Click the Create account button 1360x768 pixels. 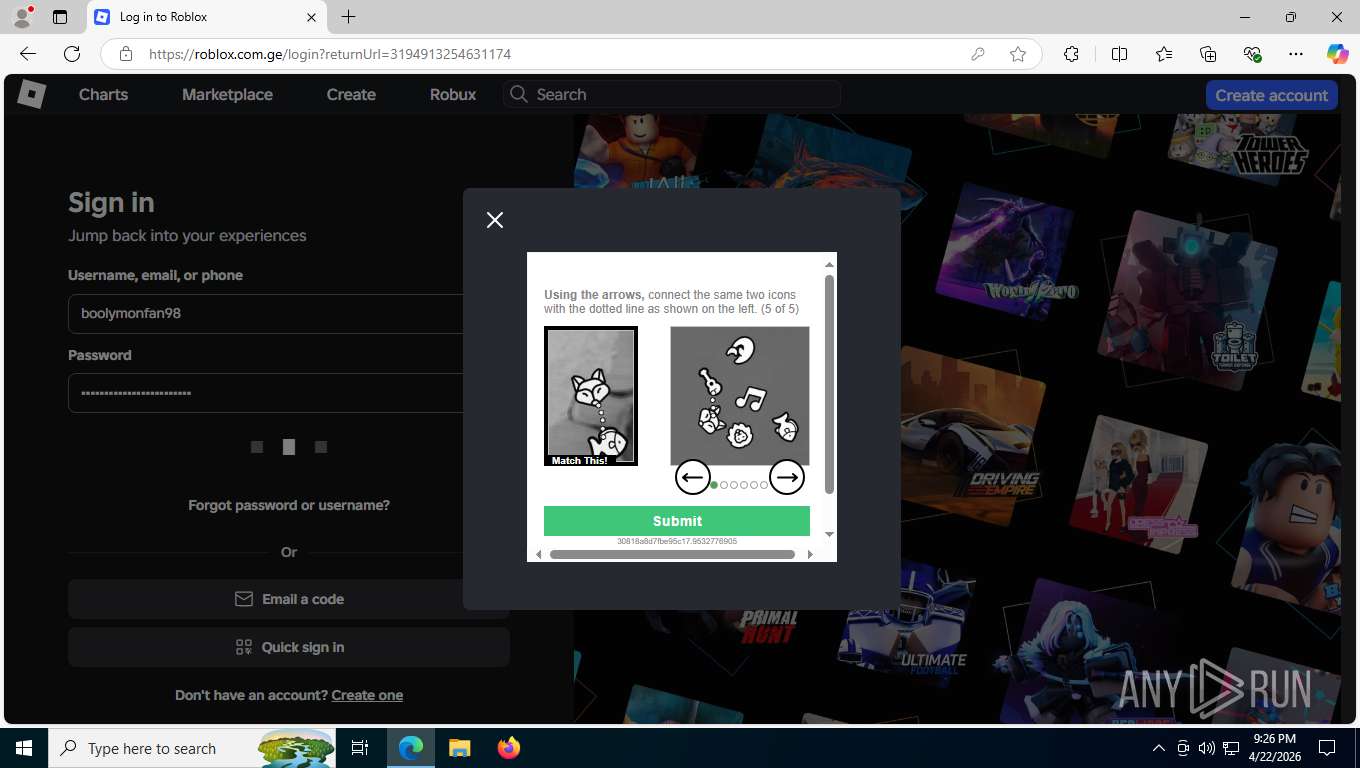click(1271, 95)
